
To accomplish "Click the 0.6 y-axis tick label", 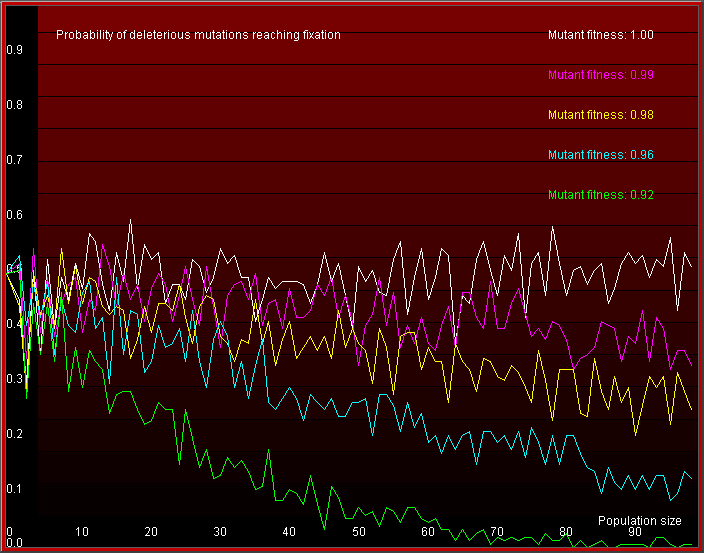I will (15, 215).
